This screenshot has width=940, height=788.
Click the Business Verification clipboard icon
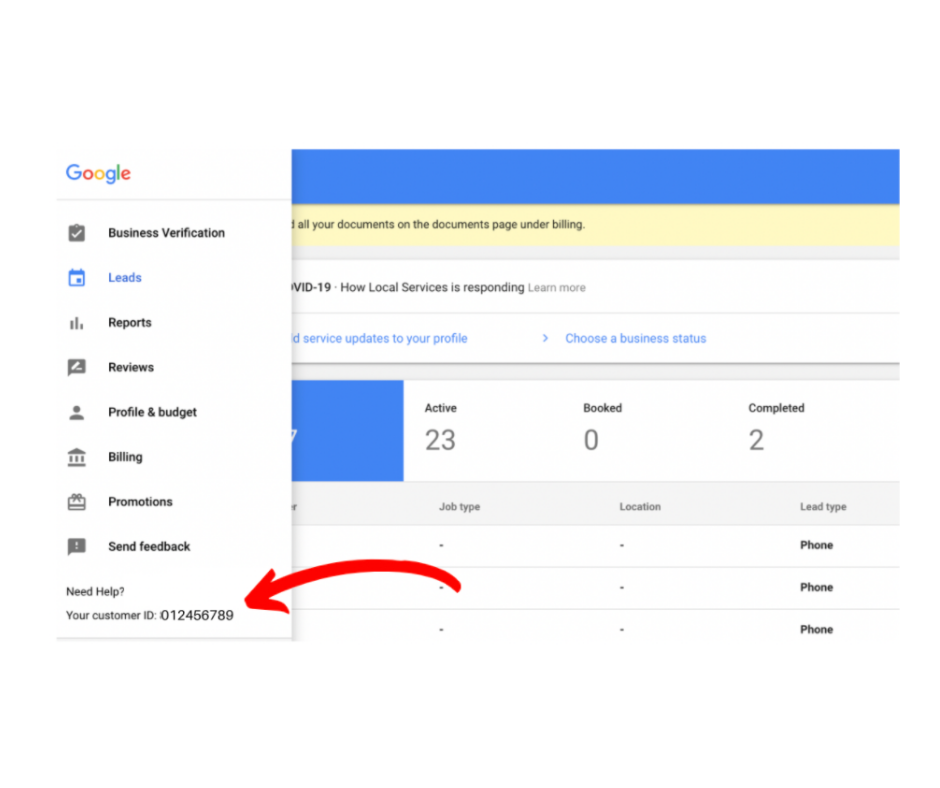tap(77, 233)
